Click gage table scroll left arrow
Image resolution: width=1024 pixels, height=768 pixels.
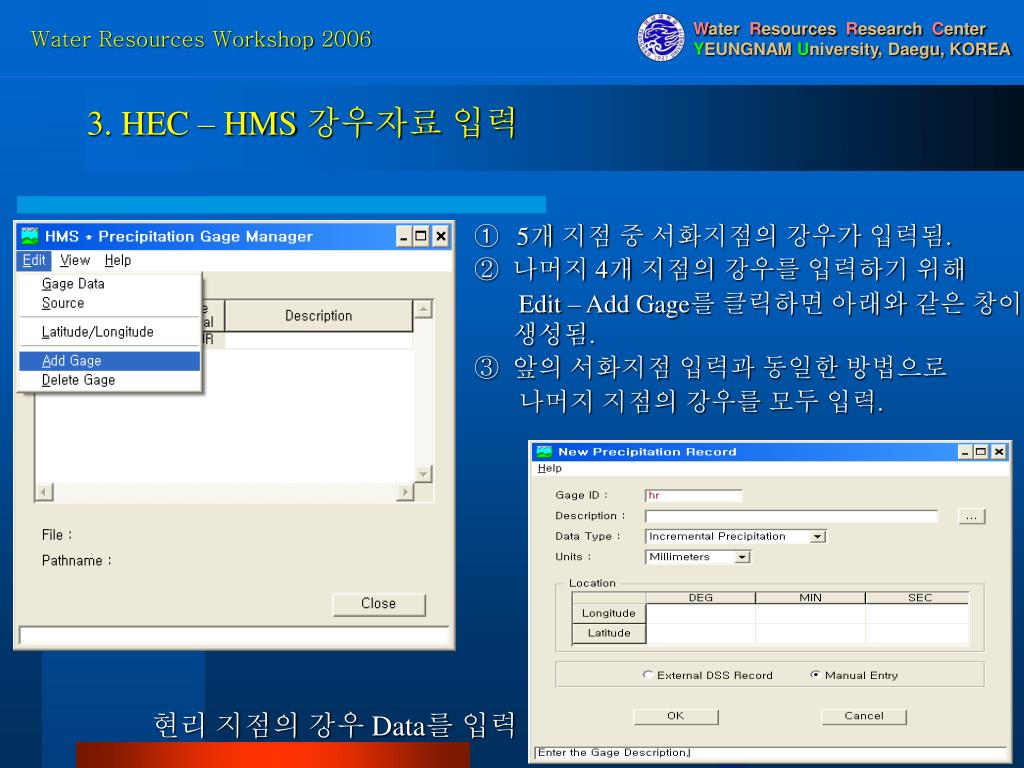[44, 492]
